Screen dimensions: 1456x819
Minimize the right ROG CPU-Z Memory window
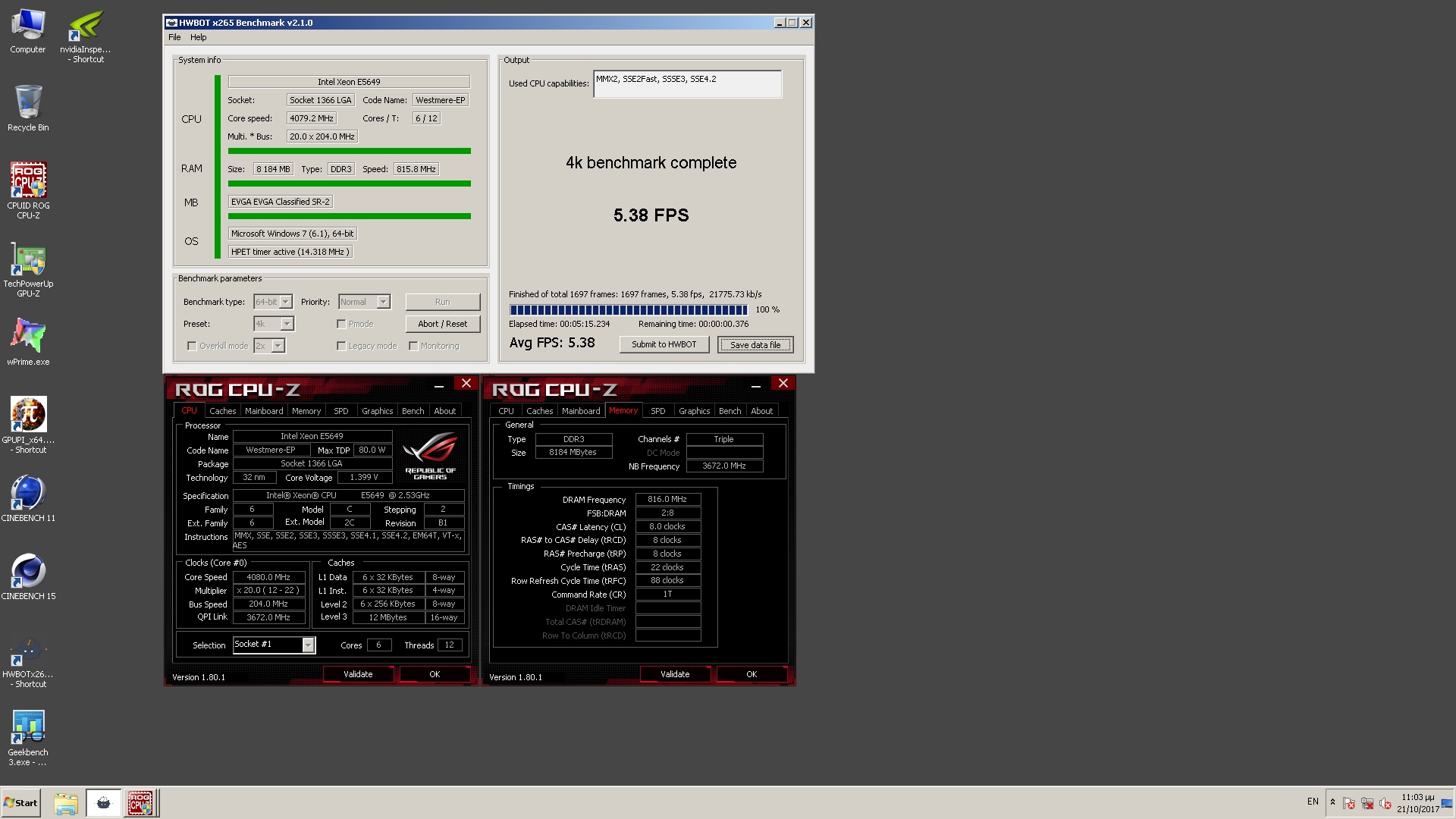coord(755,386)
